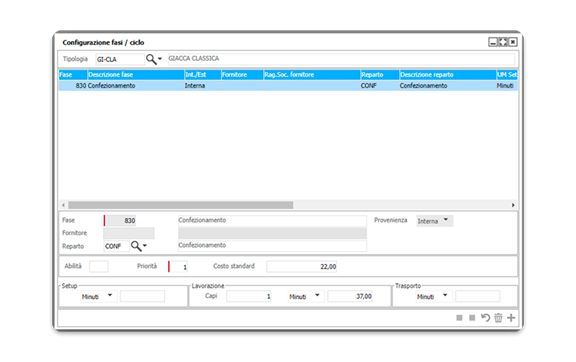Click the Costo standard field 22,00
This screenshot has width=576, height=362.
click(x=302, y=266)
